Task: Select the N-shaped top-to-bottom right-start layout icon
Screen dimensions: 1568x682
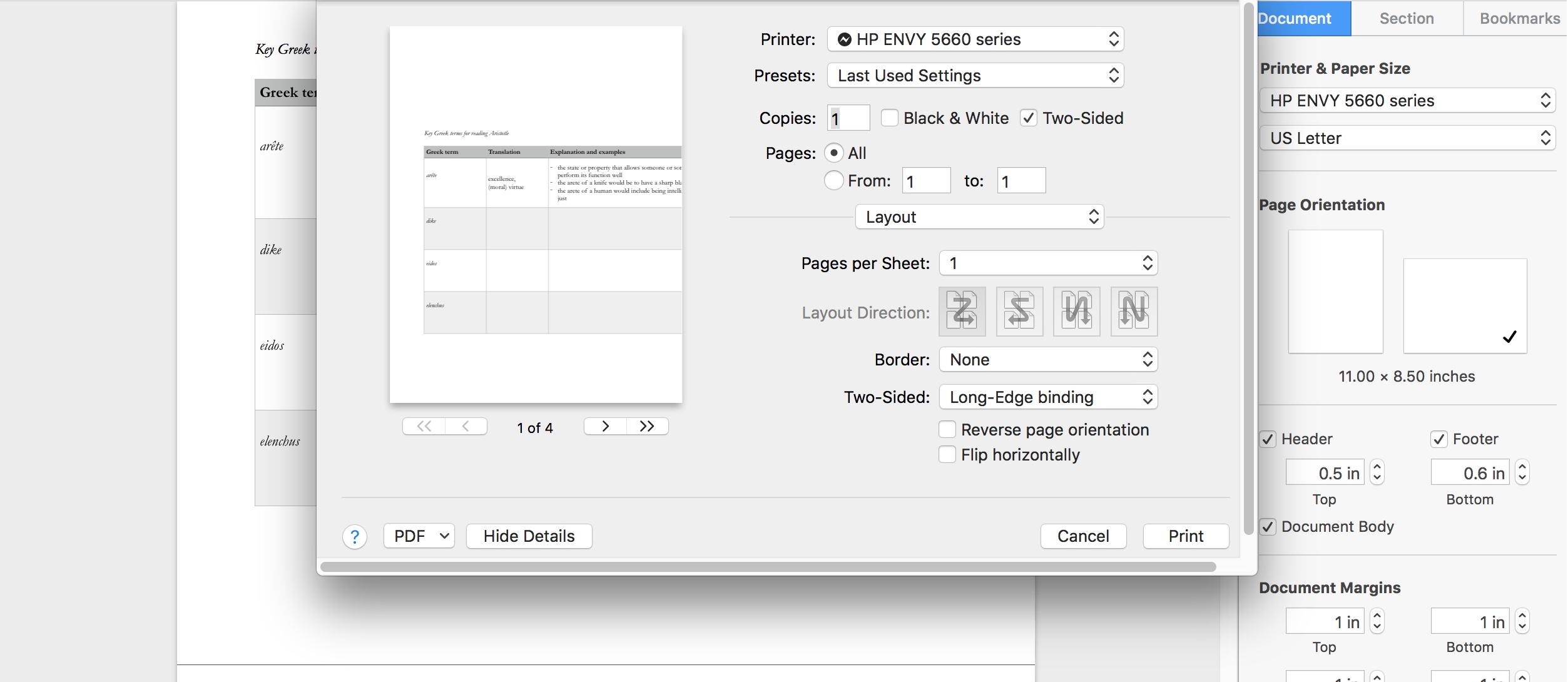Action: [x=1134, y=311]
